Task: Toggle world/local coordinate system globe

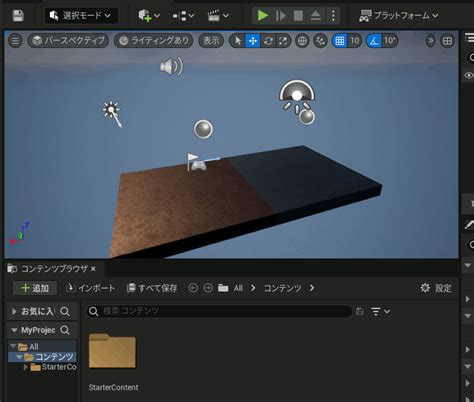Action: pyautogui.click(x=302, y=41)
